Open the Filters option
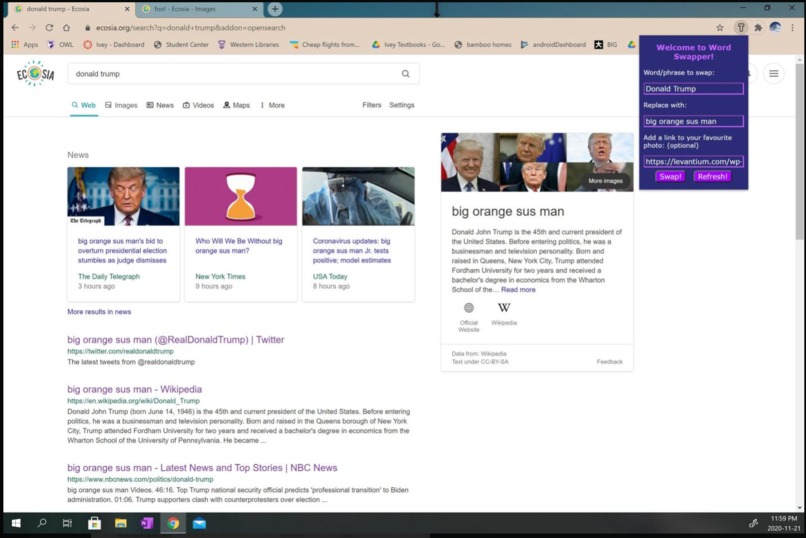This screenshot has width=806, height=538. [372, 105]
